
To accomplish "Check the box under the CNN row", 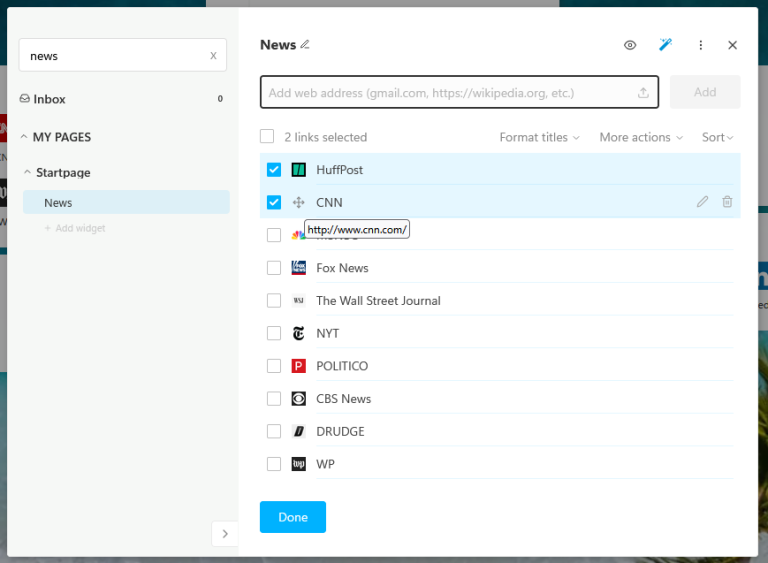I will point(274,235).
